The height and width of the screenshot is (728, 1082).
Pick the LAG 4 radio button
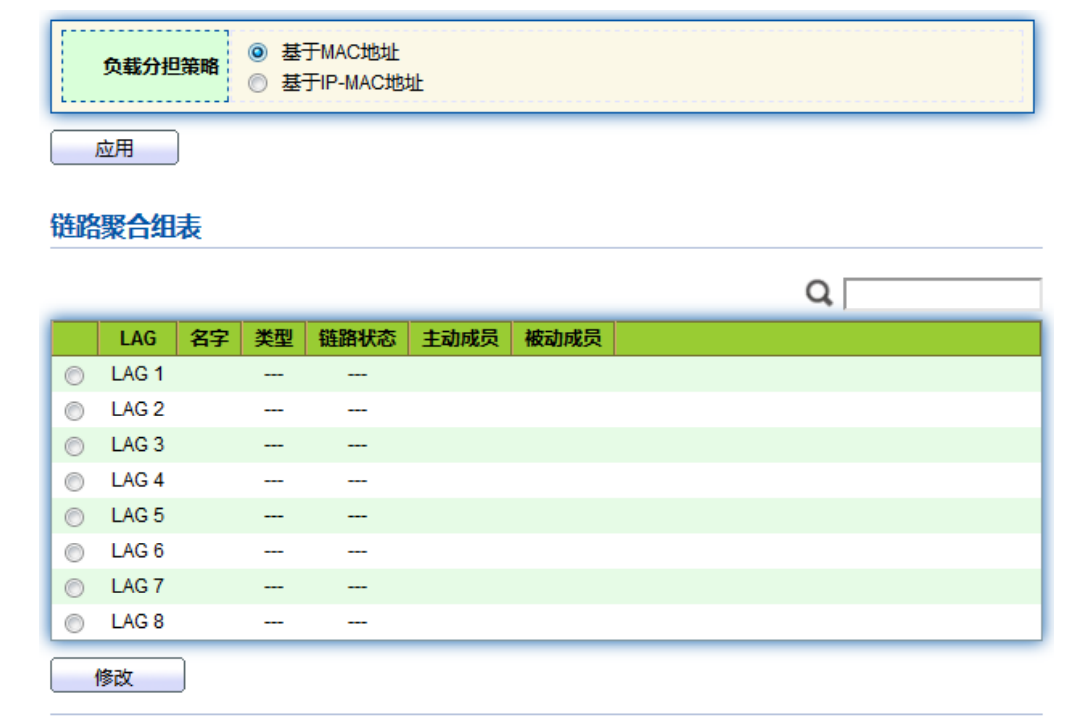74,482
